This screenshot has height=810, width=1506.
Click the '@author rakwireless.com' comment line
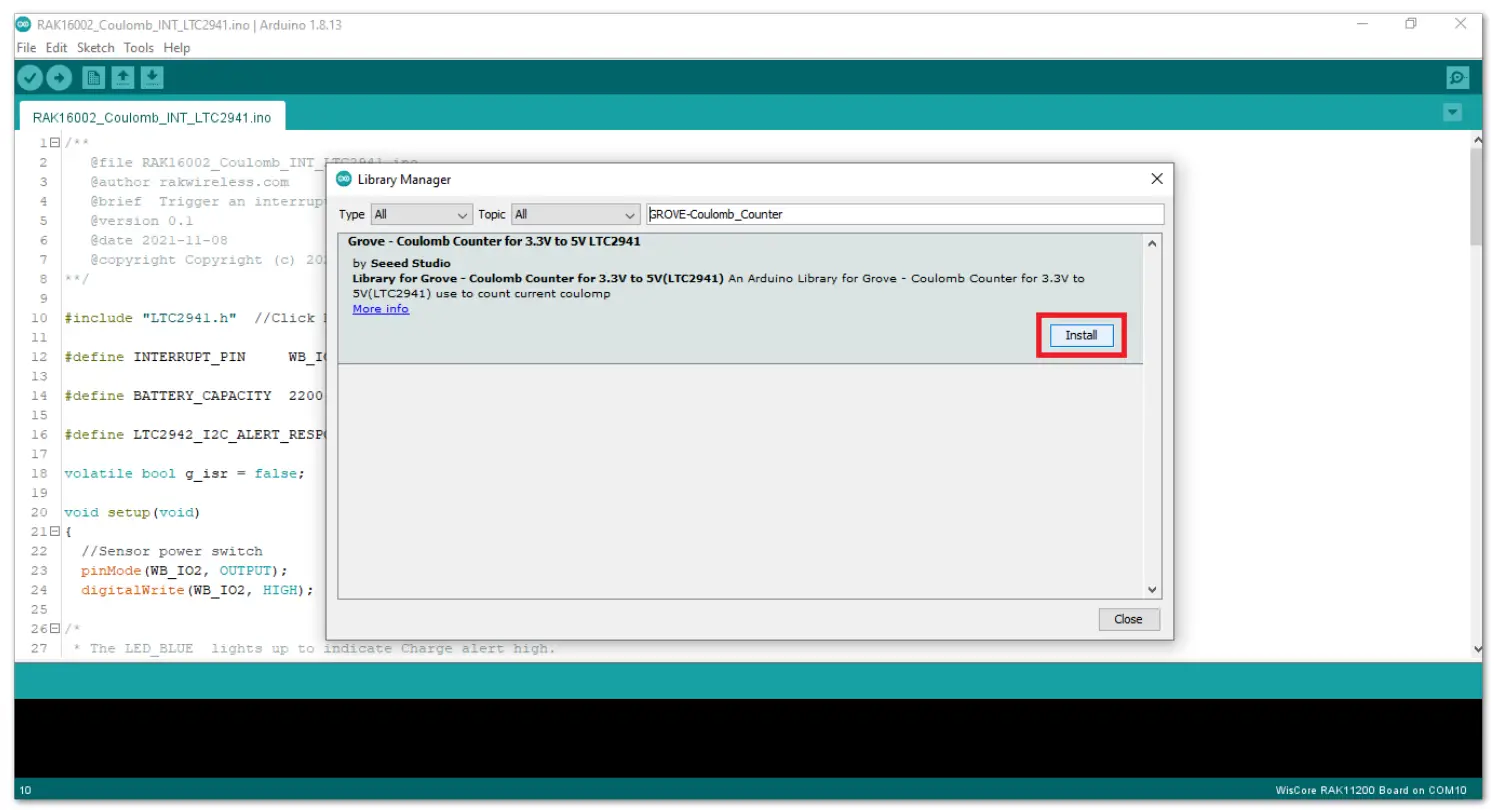click(190, 182)
